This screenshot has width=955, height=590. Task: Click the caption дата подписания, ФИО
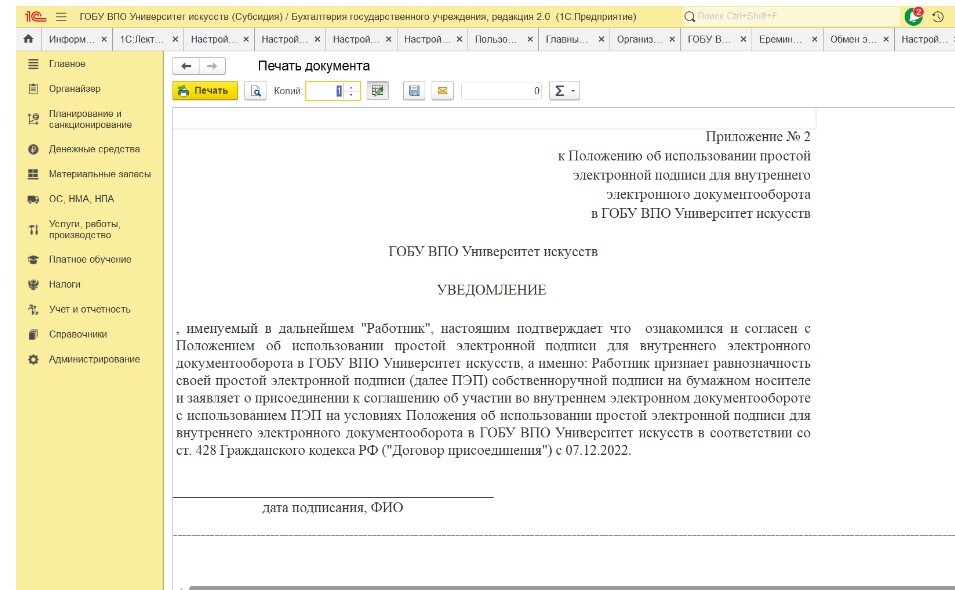333,507
